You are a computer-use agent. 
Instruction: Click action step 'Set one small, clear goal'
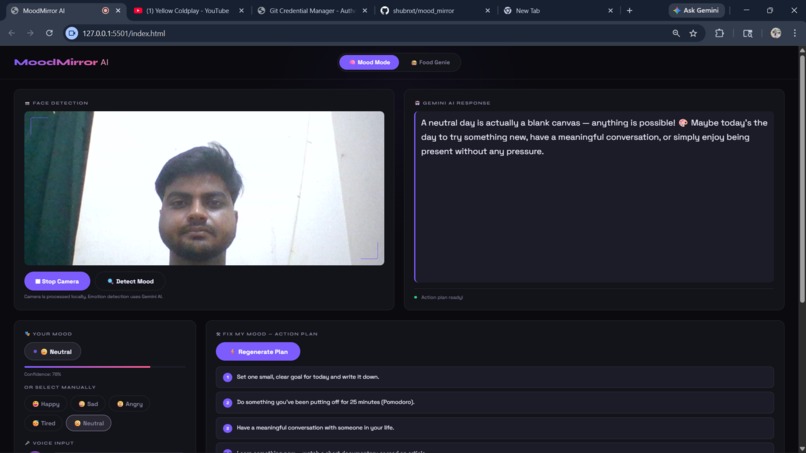[x=495, y=377]
